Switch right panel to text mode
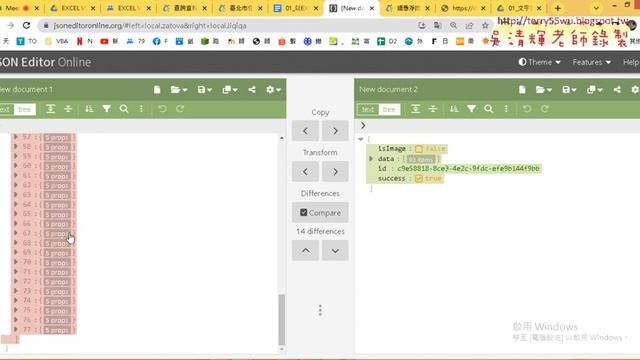This screenshot has width=640, height=360. point(368,109)
